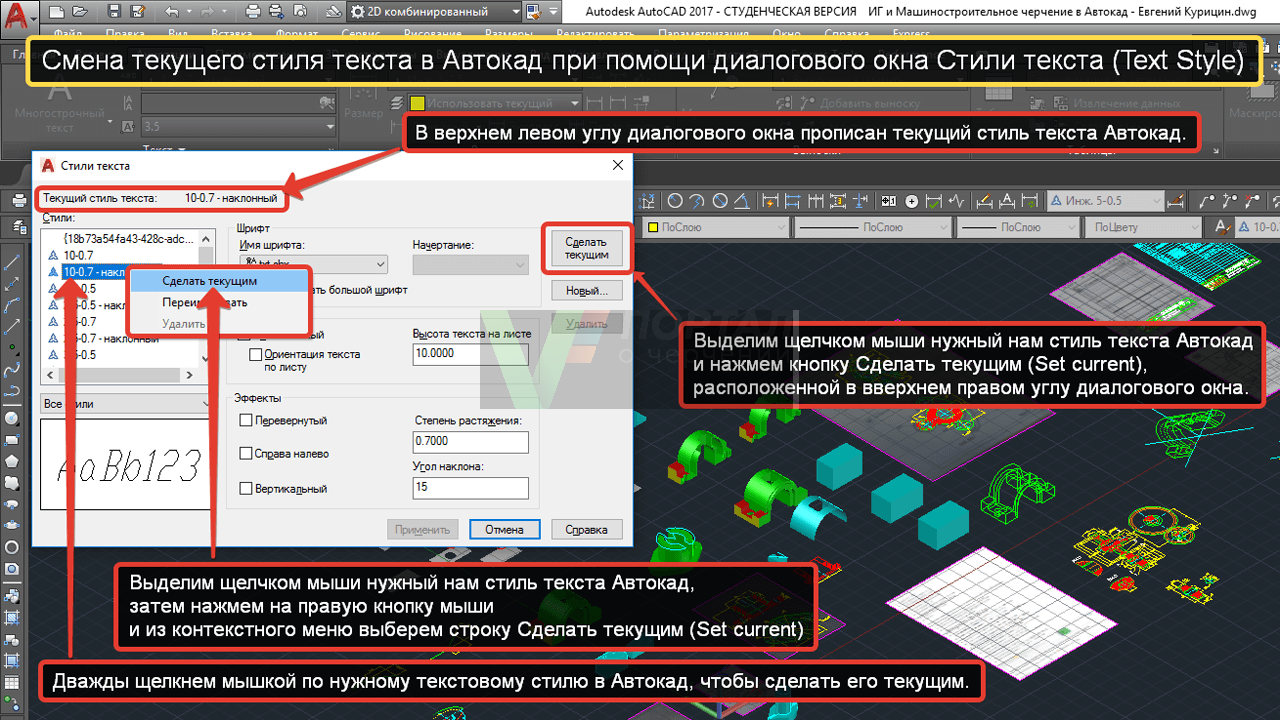Screen dimensions: 1280x720
Task: Open the Имя шрифта font name dropdown
Action: click(x=313, y=264)
